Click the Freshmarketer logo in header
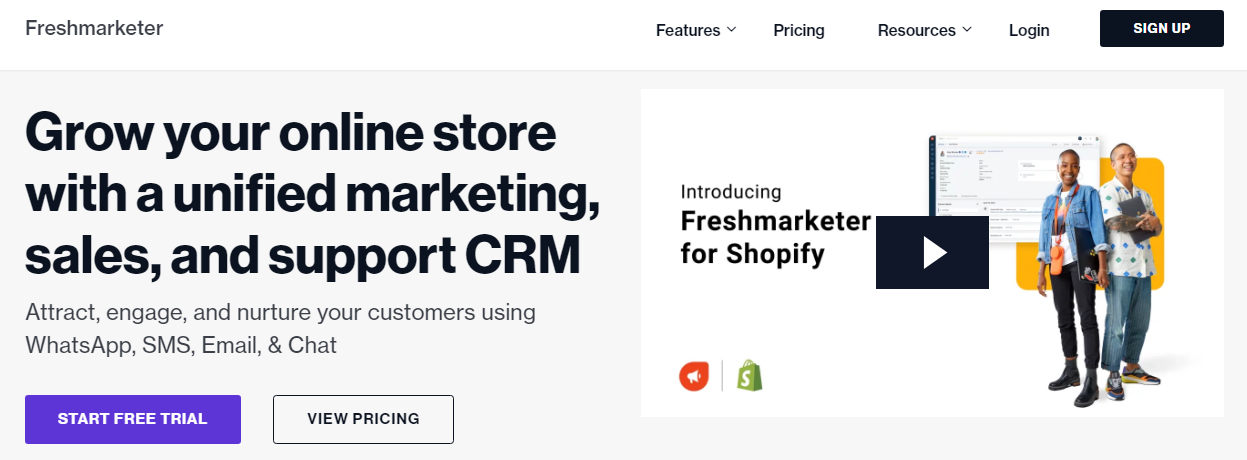The width and height of the screenshot is (1247, 460). 94,28
